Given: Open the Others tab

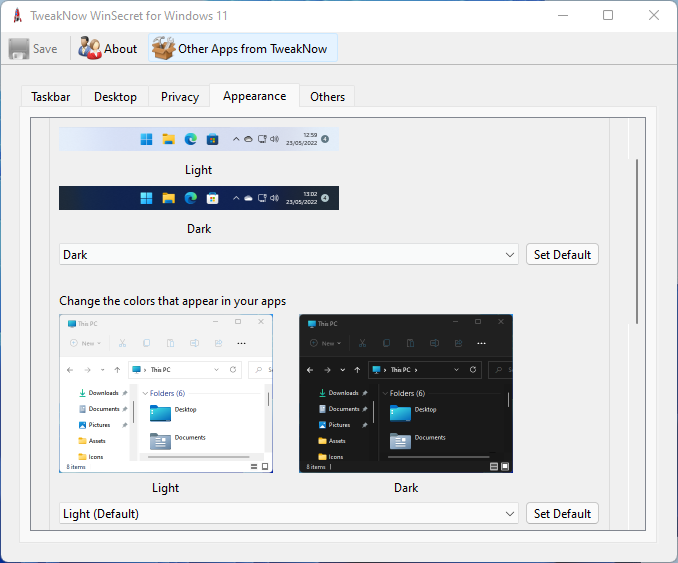Looking at the screenshot, I should tap(327, 96).
